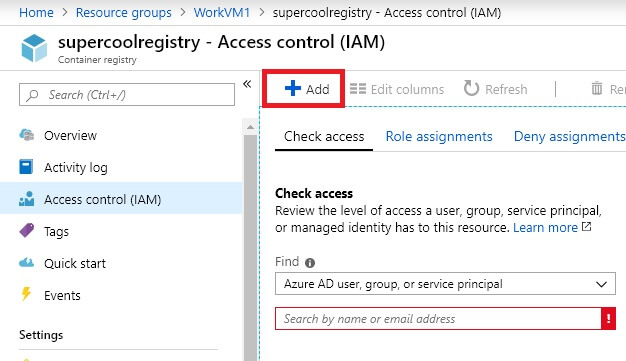
Task: Click the container registry cube icon
Action: click(34, 48)
